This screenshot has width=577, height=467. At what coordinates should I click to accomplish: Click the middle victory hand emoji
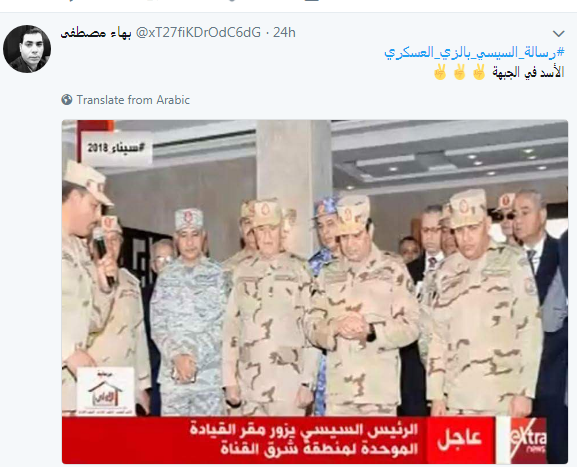pos(460,72)
